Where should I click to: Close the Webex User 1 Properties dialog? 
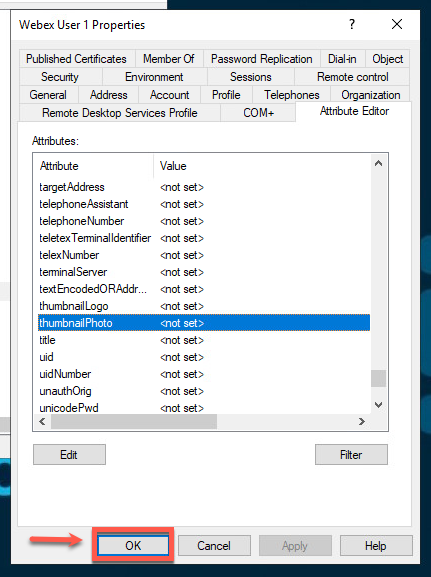pyautogui.click(x=397, y=24)
